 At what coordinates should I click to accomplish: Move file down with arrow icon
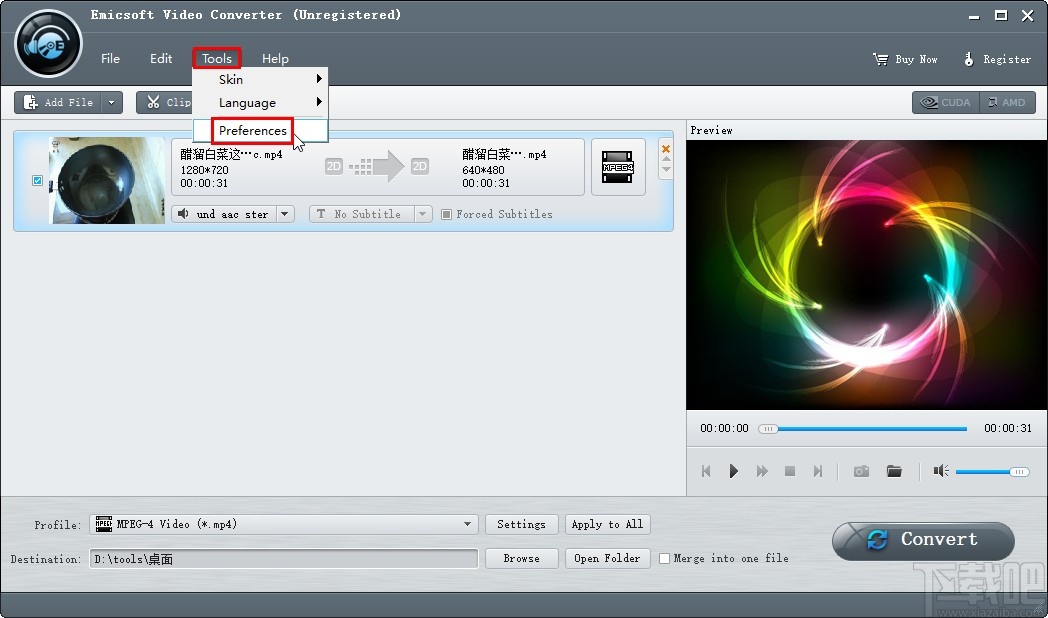[x=666, y=169]
